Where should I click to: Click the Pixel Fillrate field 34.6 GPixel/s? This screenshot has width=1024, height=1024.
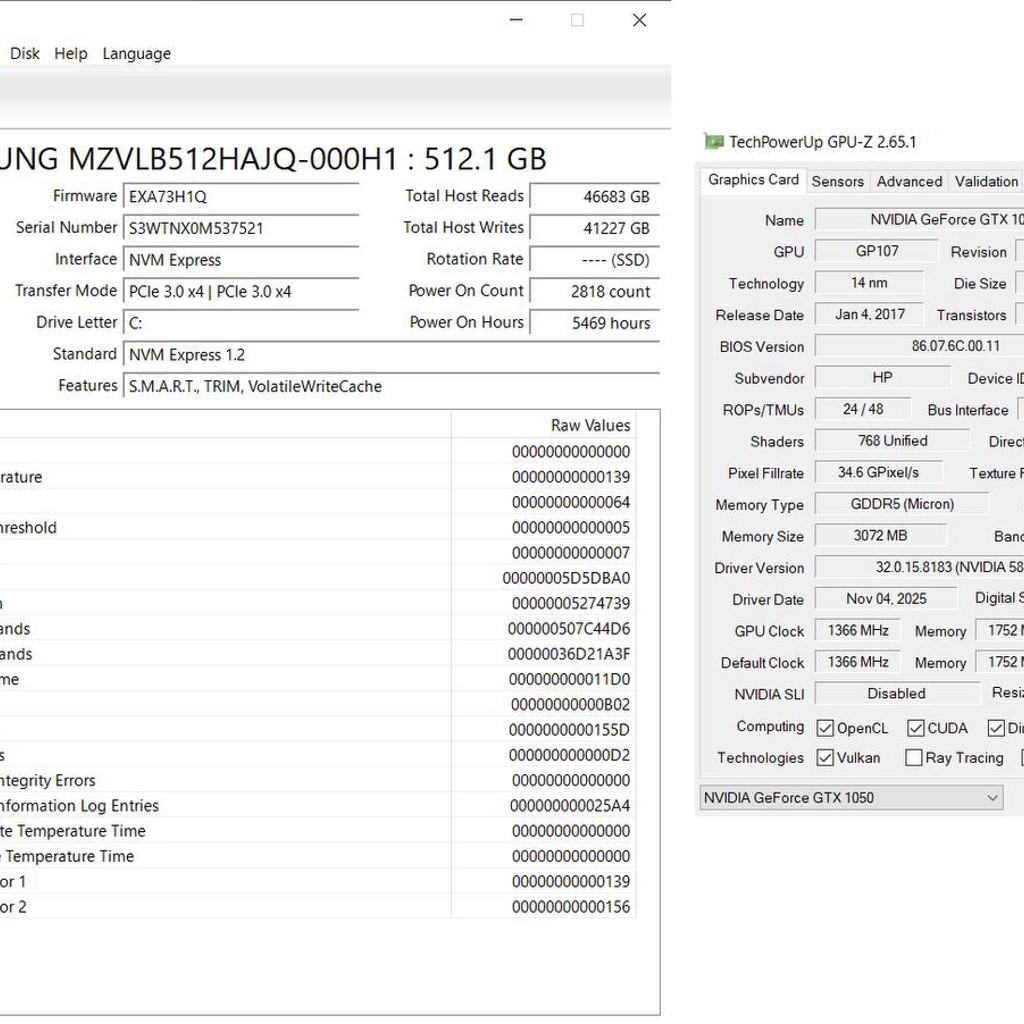(878, 472)
